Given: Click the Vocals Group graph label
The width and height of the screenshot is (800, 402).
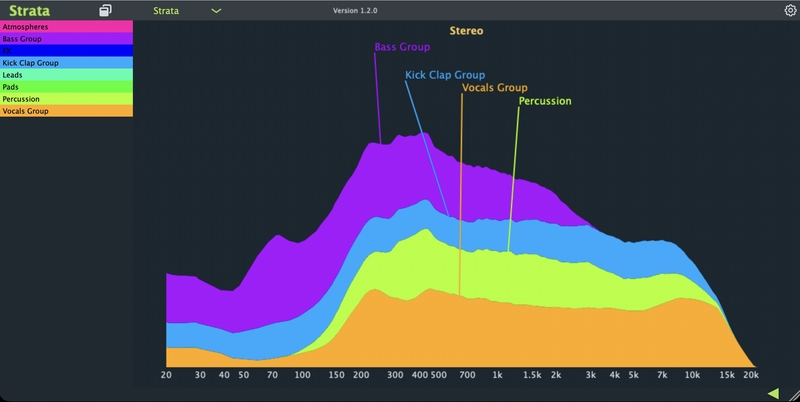Looking at the screenshot, I should coord(494,88).
